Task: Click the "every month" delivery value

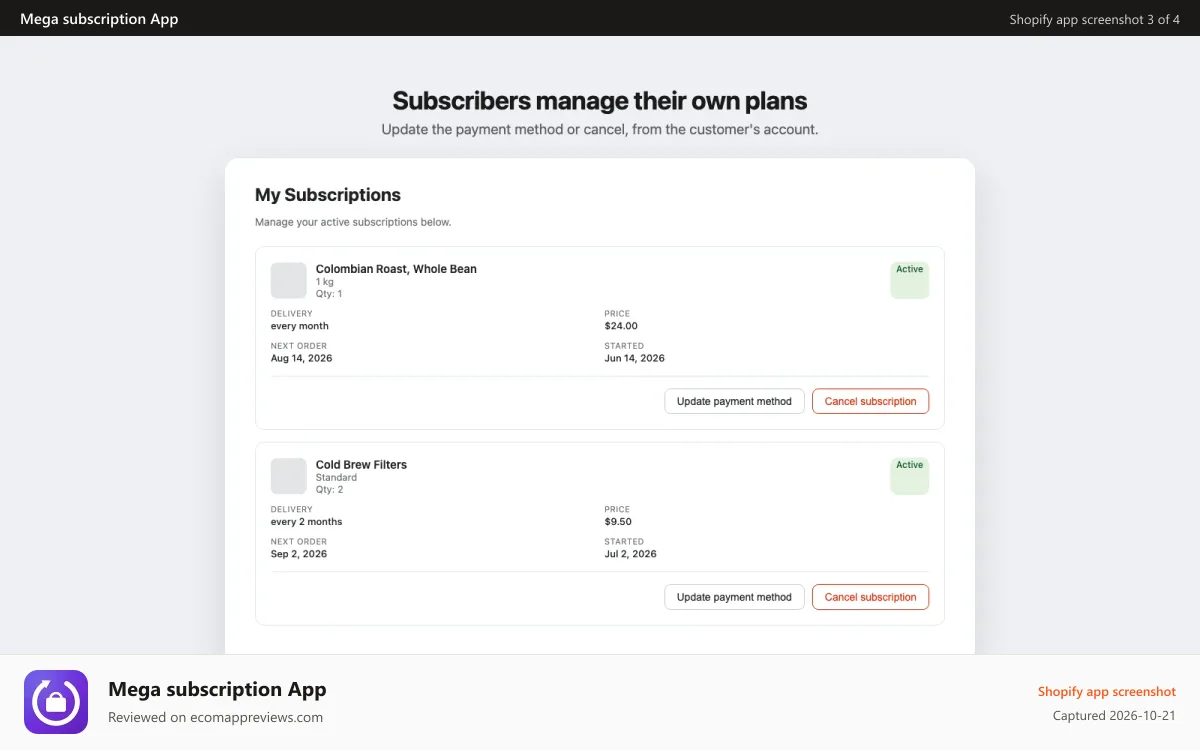Action: click(300, 326)
